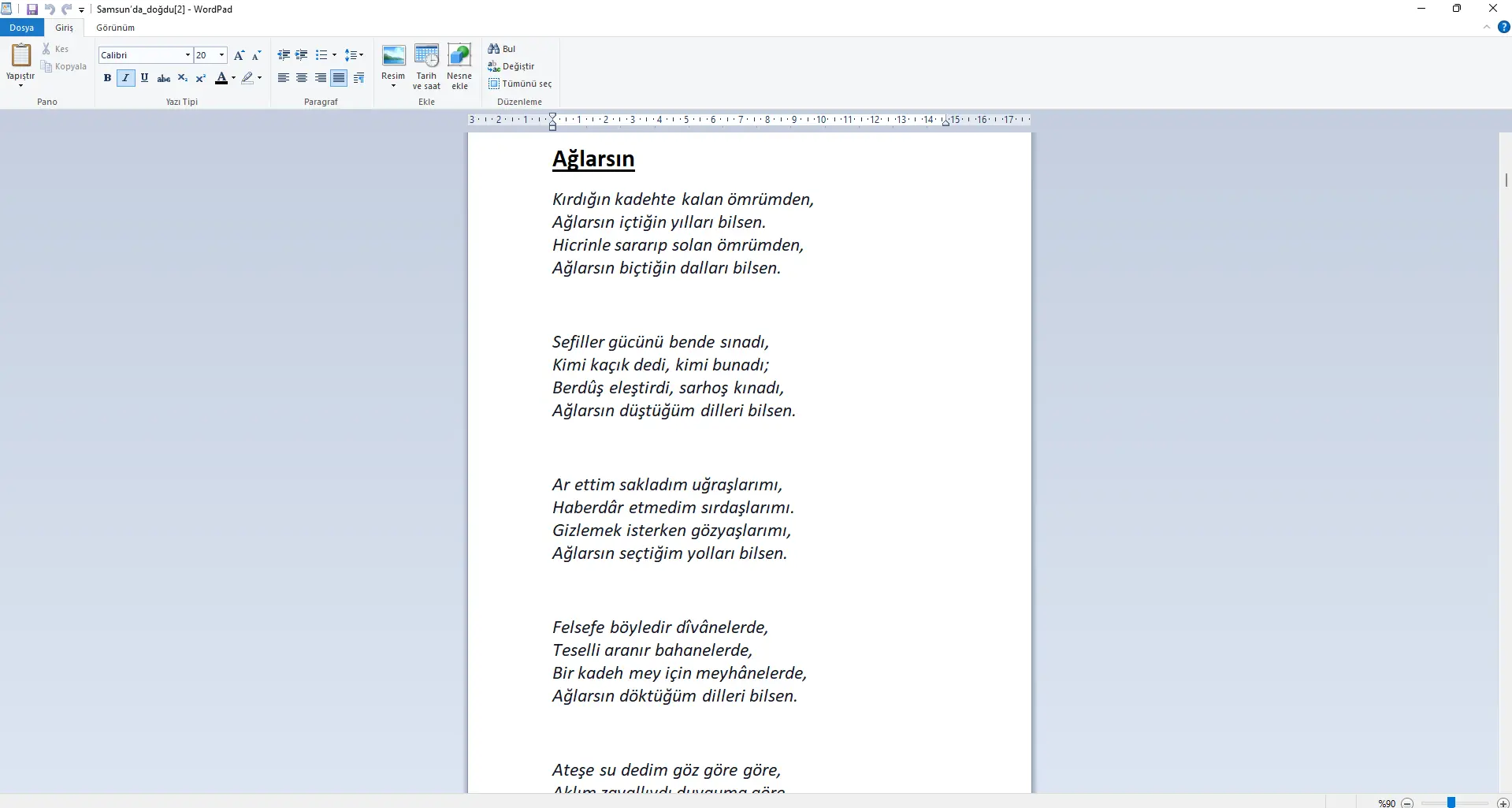1512x808 pixels.
Task: Open the Dosya file menu
Action: click(x=22, y=28)
